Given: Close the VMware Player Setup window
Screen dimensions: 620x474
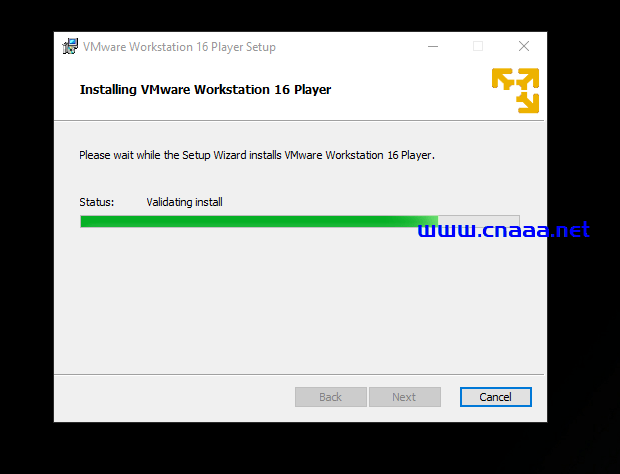Looking at the screenshot, I should [524, 46].
